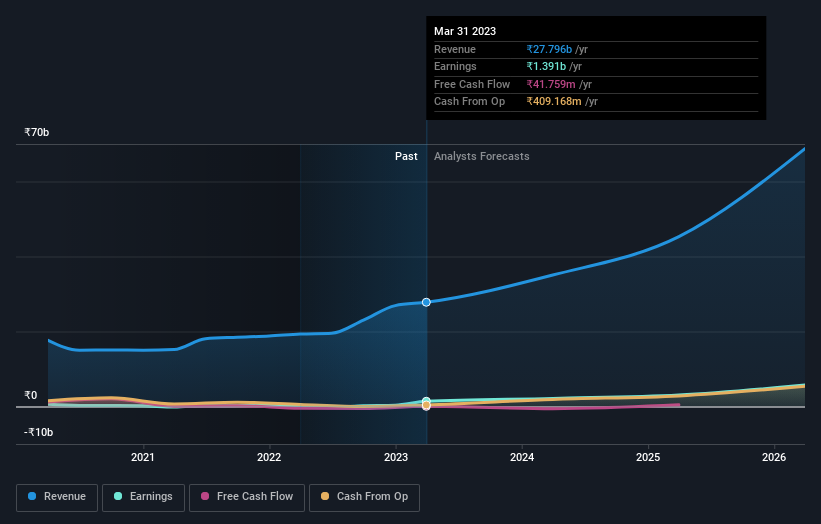Screen dimensions: 821x524
Task: Click the Earnings row label in tooltip
Action: (455, 66)
